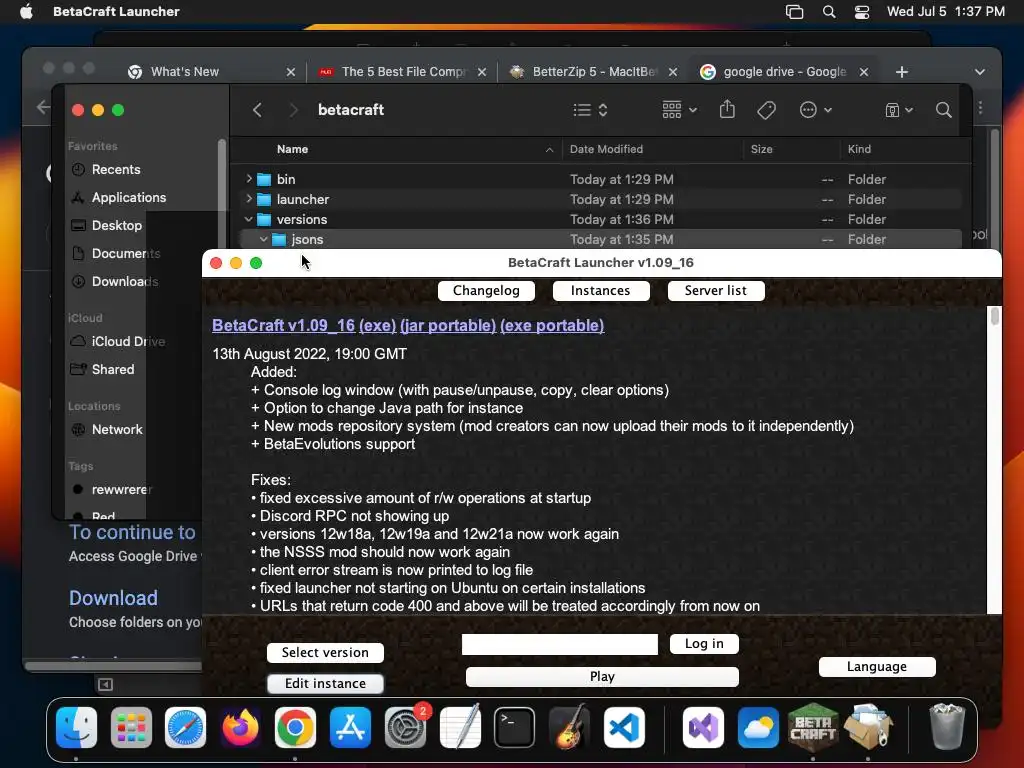
Task: Click Stage Manager icon in menu bar
Action: (x=794, y=12)
